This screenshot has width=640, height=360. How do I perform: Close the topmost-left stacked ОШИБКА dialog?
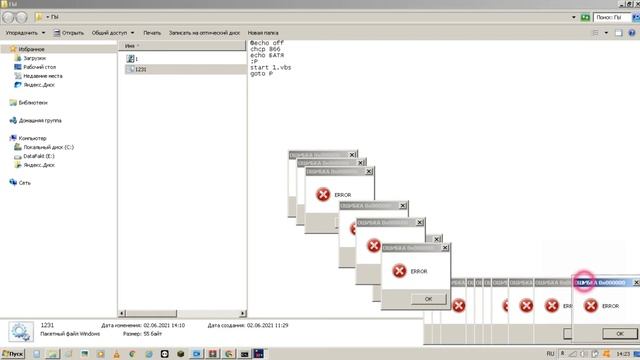pos(352,155)
